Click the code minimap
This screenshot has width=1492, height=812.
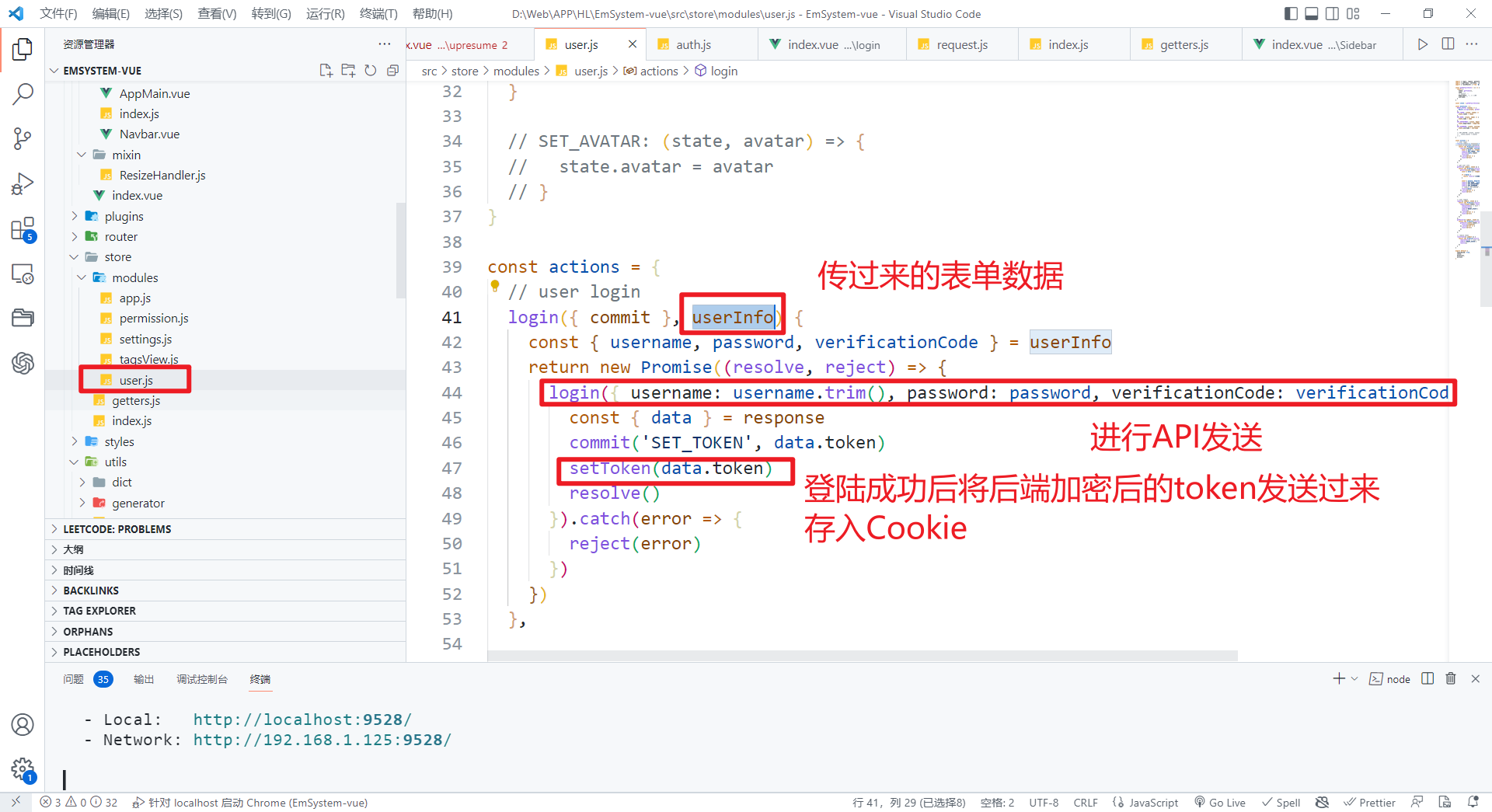pos(1467,169)
